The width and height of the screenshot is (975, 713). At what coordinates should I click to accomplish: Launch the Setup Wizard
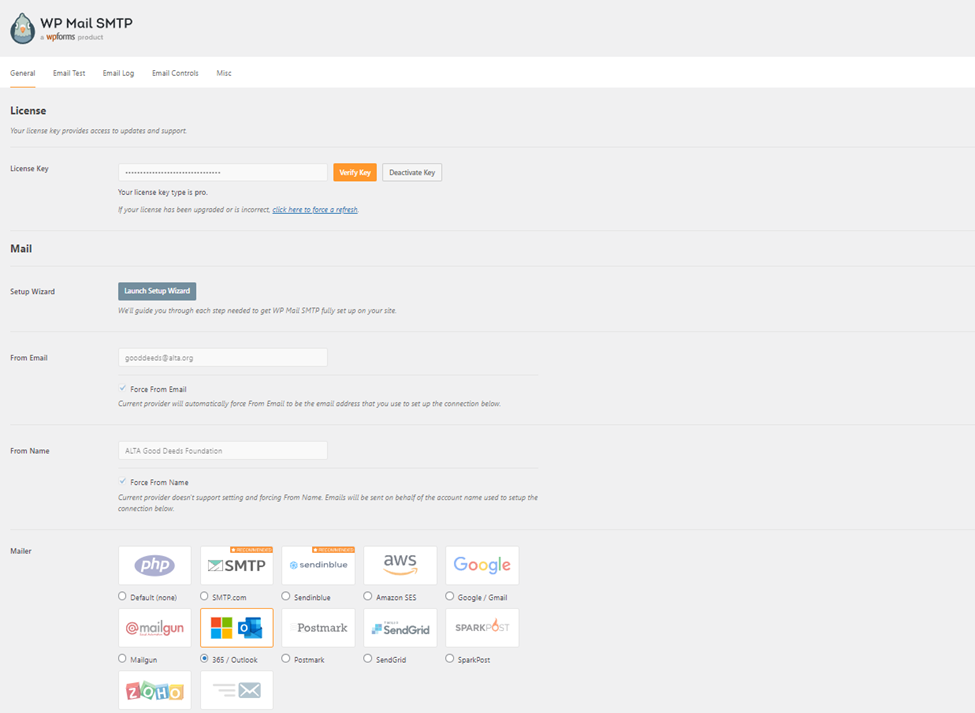(x=157, y=291)
